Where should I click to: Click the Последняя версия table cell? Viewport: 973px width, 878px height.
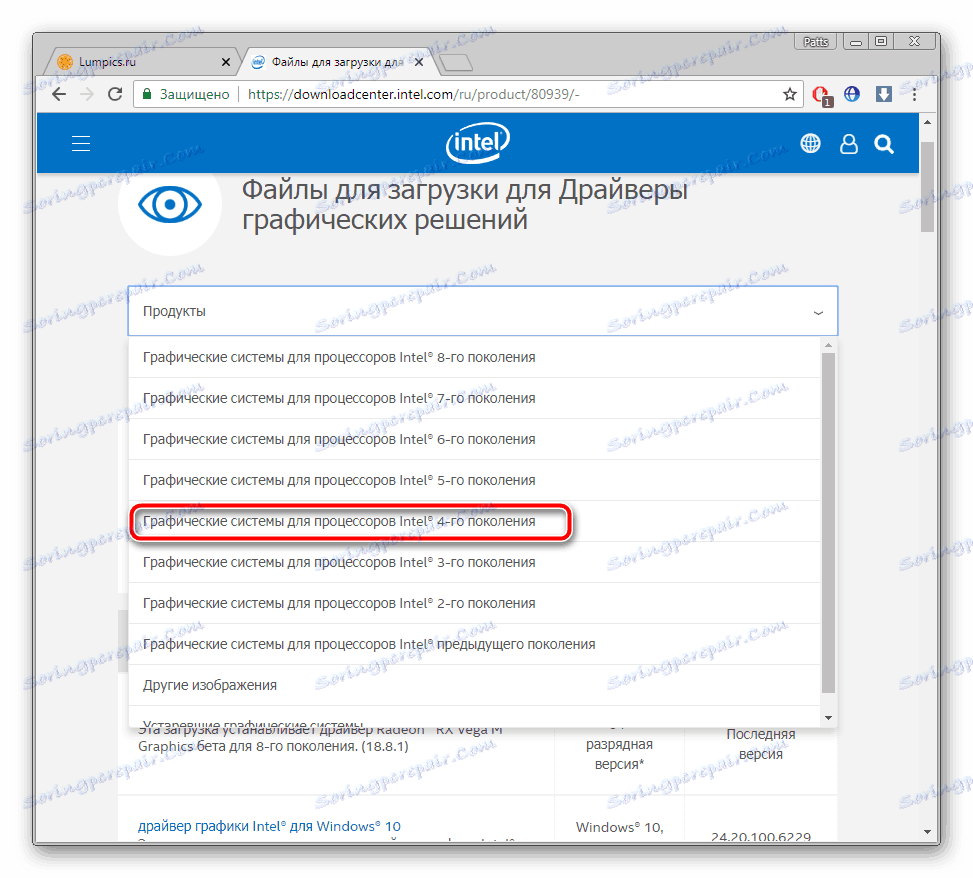pyautogui.click(x=761, y=744)
